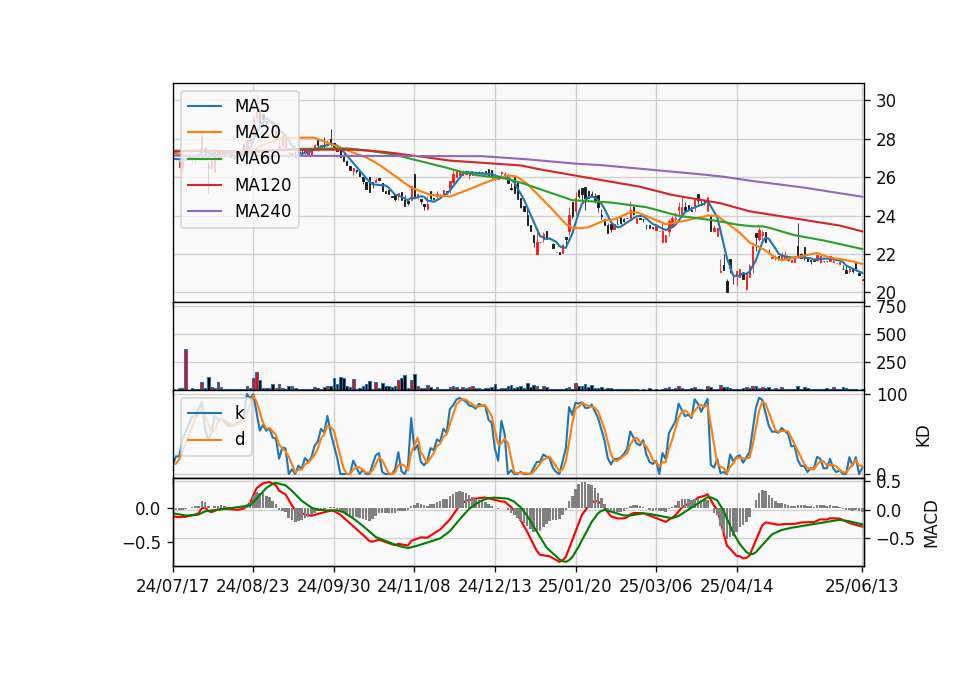Click the price axis value 26

coord(886,178)
